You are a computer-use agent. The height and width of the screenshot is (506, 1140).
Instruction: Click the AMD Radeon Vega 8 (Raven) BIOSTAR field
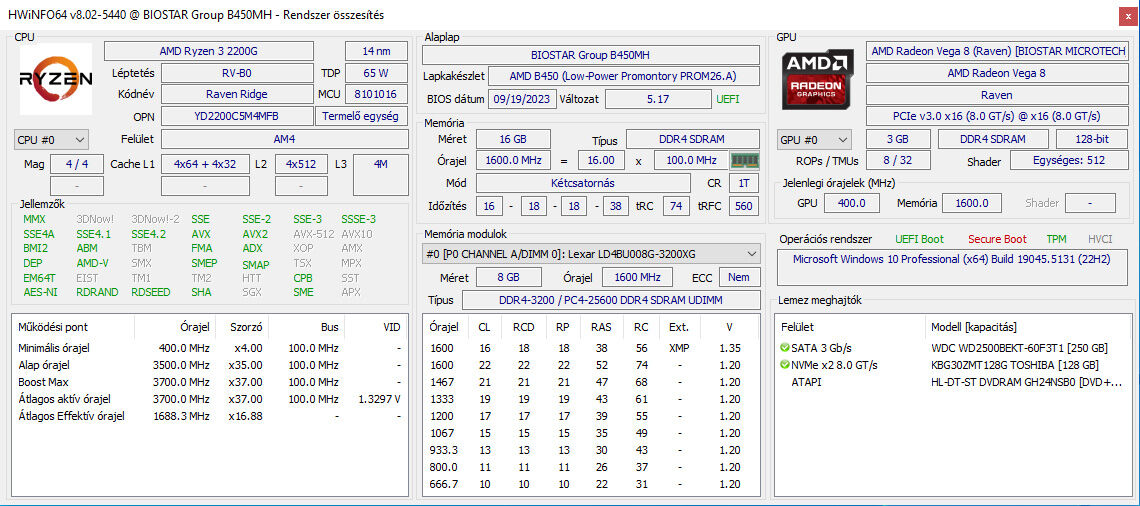997,51
